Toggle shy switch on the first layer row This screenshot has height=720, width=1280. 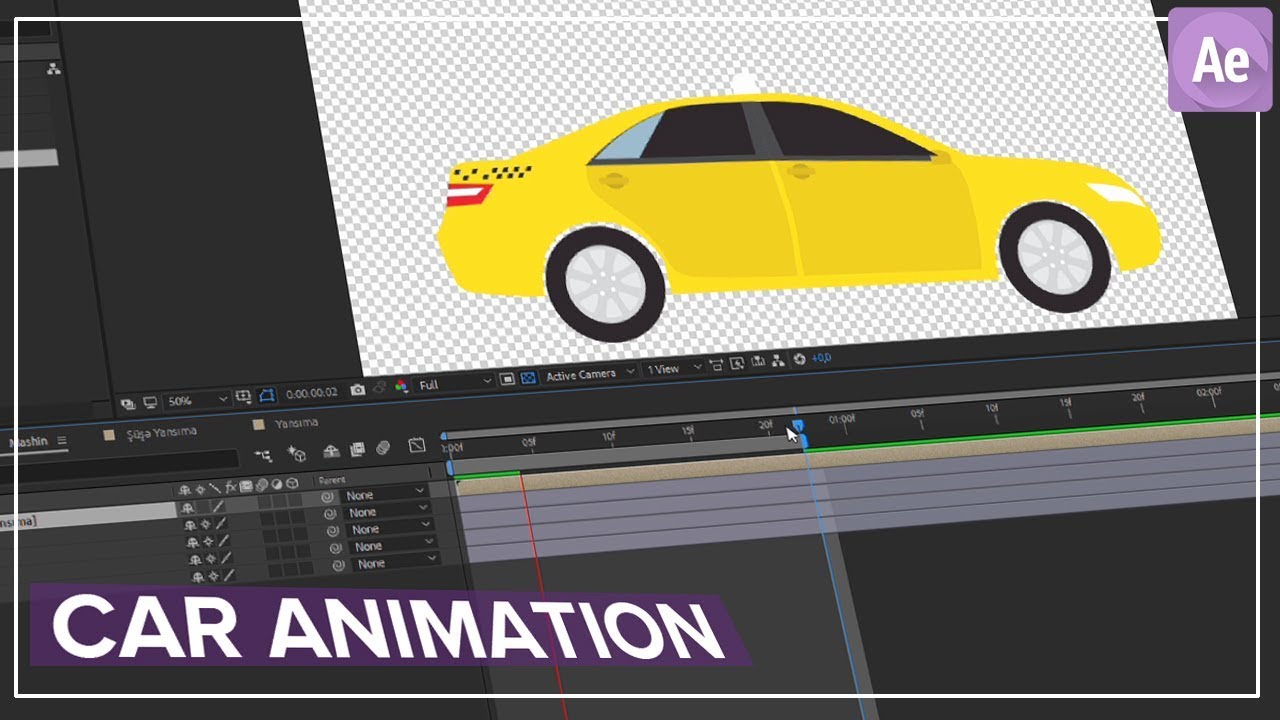[x=187, y=508]
